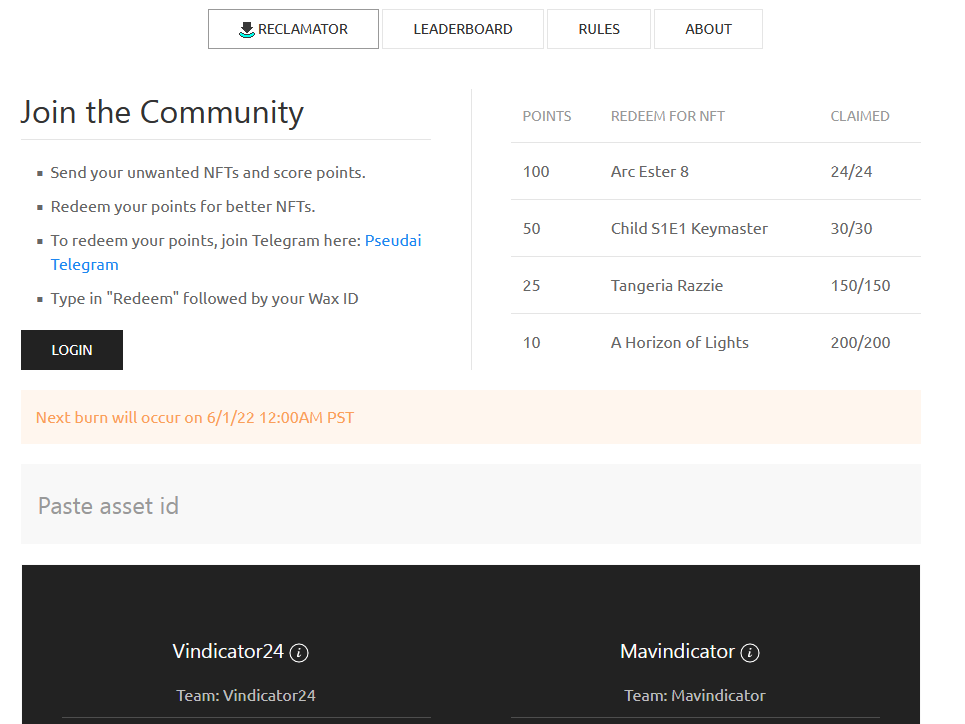
Task: Show info icon next to Mavindicator
Action: coord(750,653)
